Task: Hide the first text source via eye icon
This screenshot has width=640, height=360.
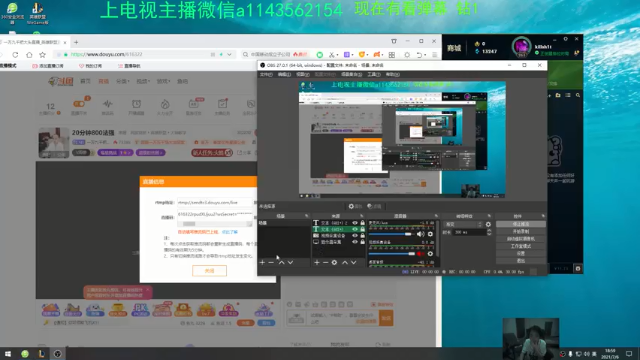Action: pyautogui.click(x=355, y=223)
